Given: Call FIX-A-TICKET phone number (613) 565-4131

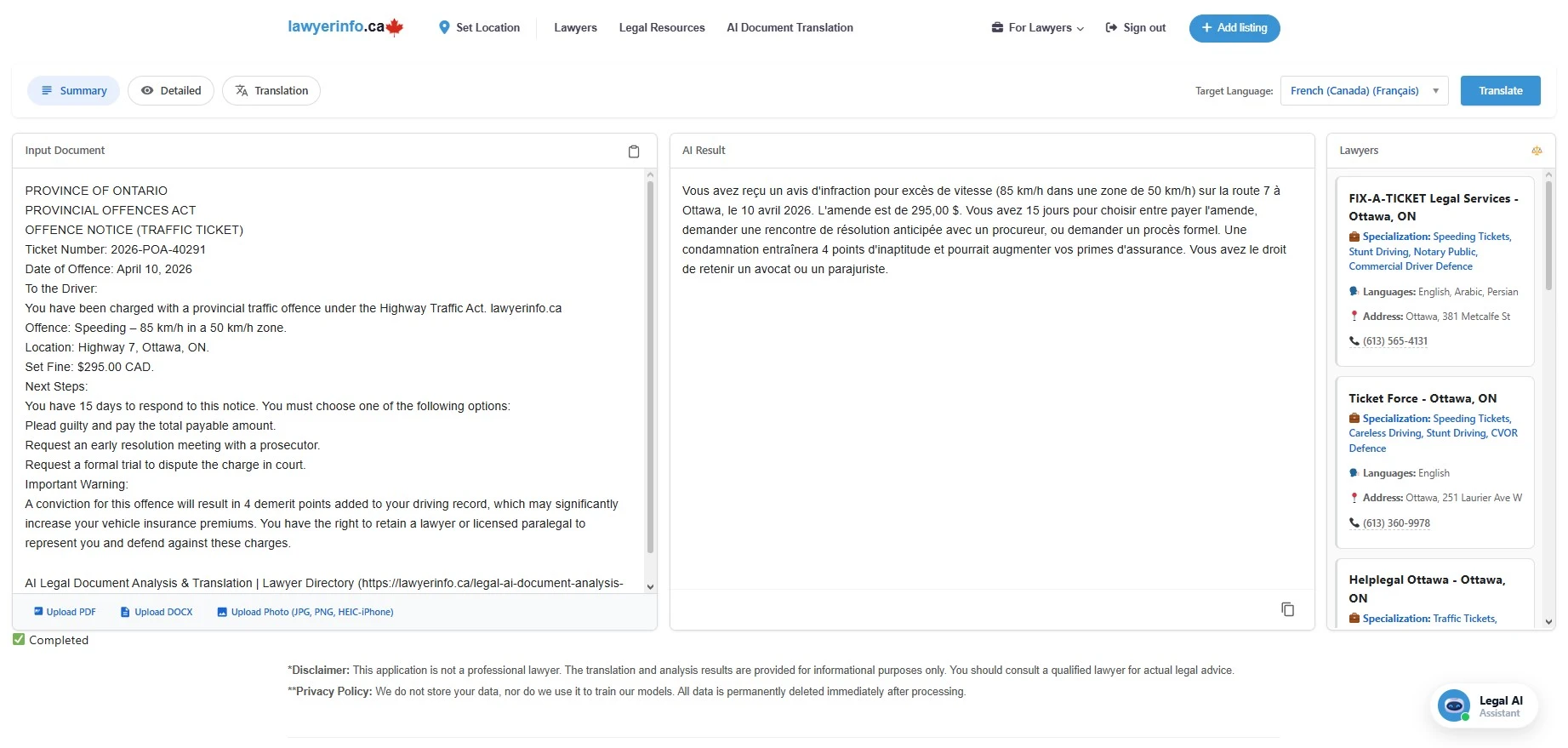Looking at the screenshot, I should tap(1395, 341).
